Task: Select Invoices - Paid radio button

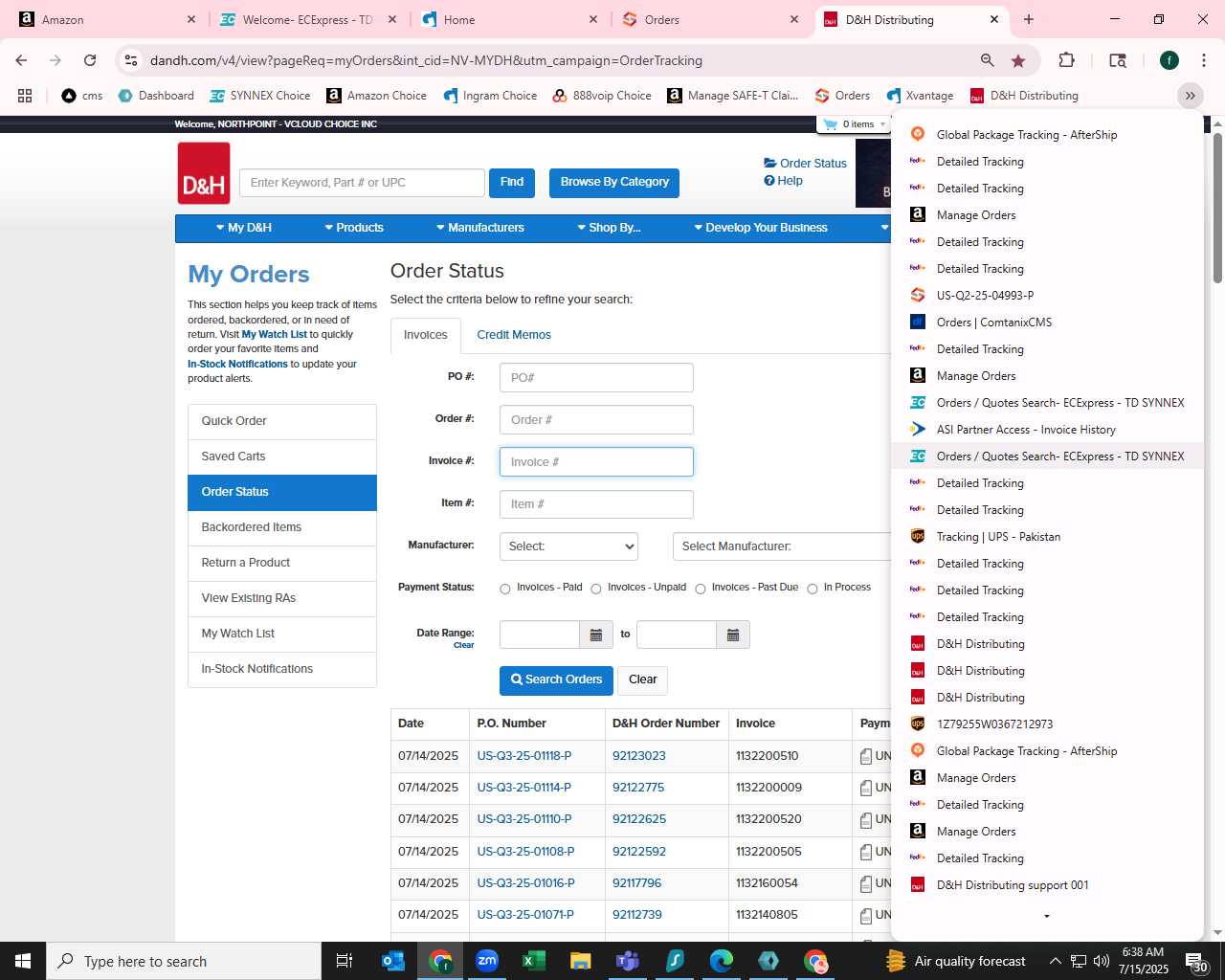Action: point(505,589)
